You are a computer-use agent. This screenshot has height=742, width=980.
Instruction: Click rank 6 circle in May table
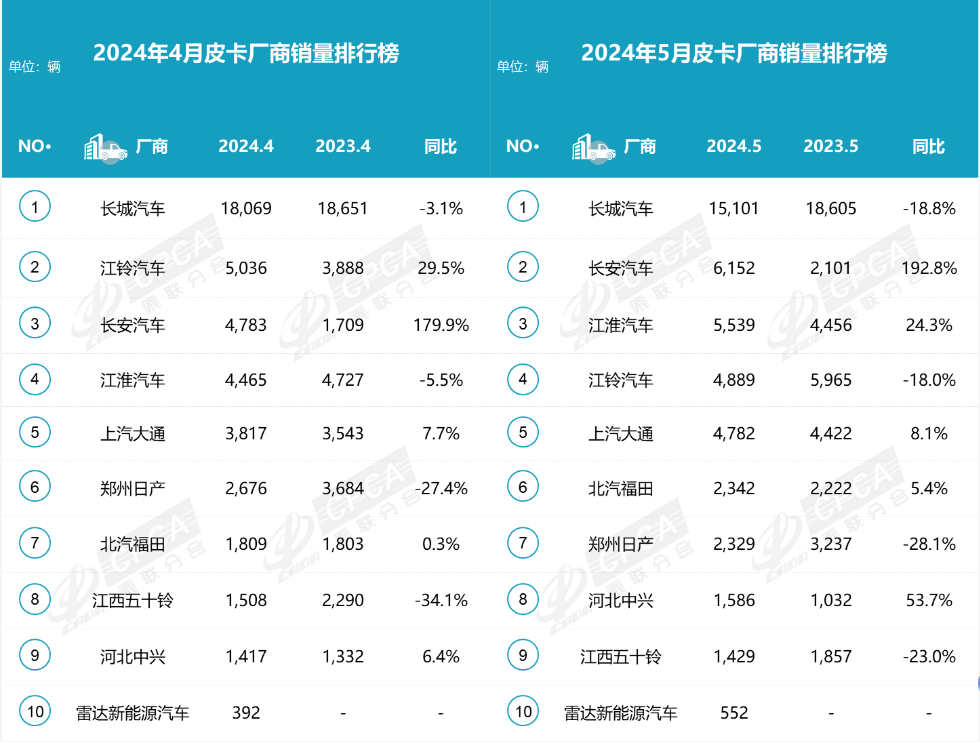[523, 488]
